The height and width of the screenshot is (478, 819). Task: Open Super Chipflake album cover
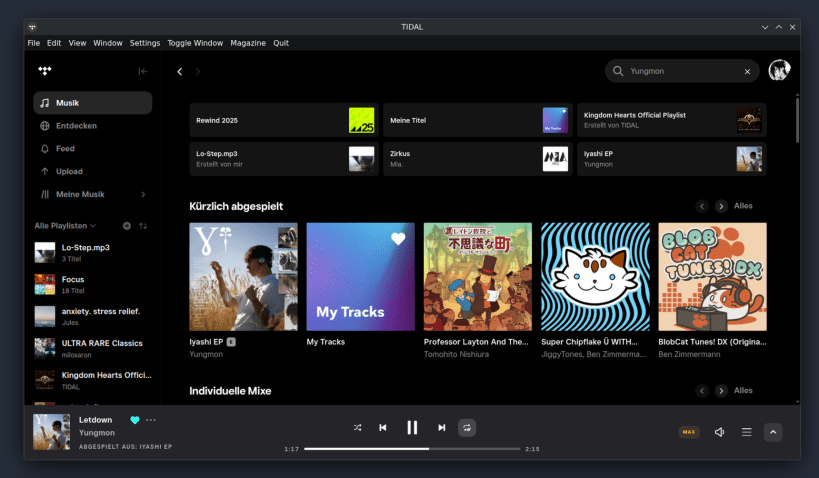coord(595,277)
